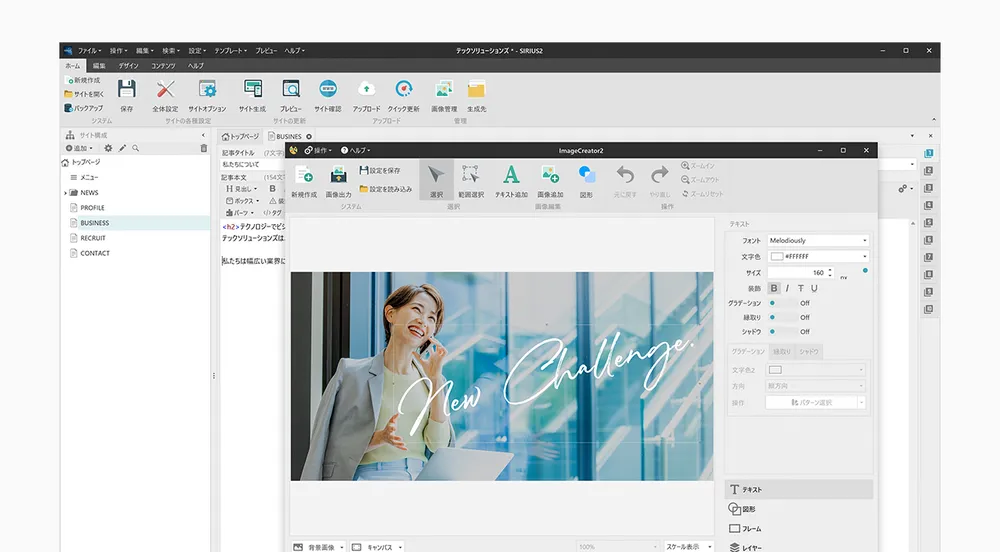Open キャンバス dropdown at canvas bottom
Screen dimensions: 1000x552
point(377,547)
